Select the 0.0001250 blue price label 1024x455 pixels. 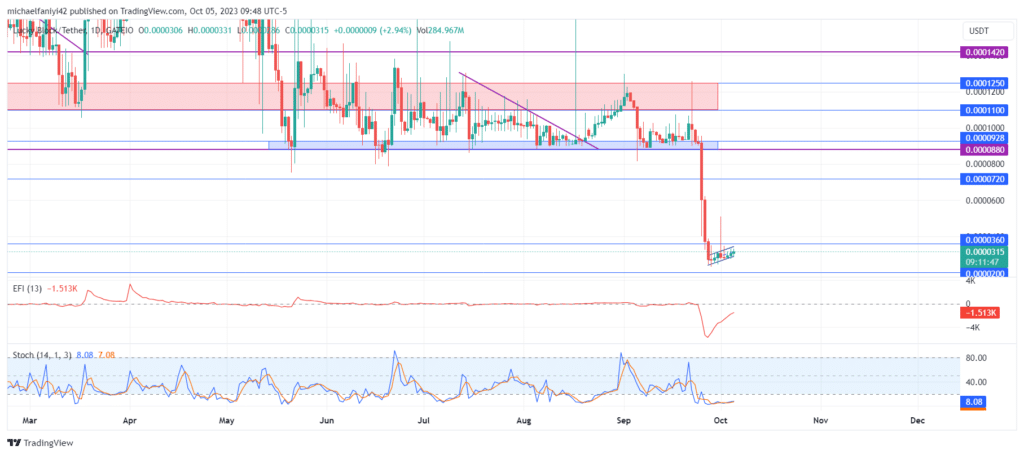click(985, 84)
